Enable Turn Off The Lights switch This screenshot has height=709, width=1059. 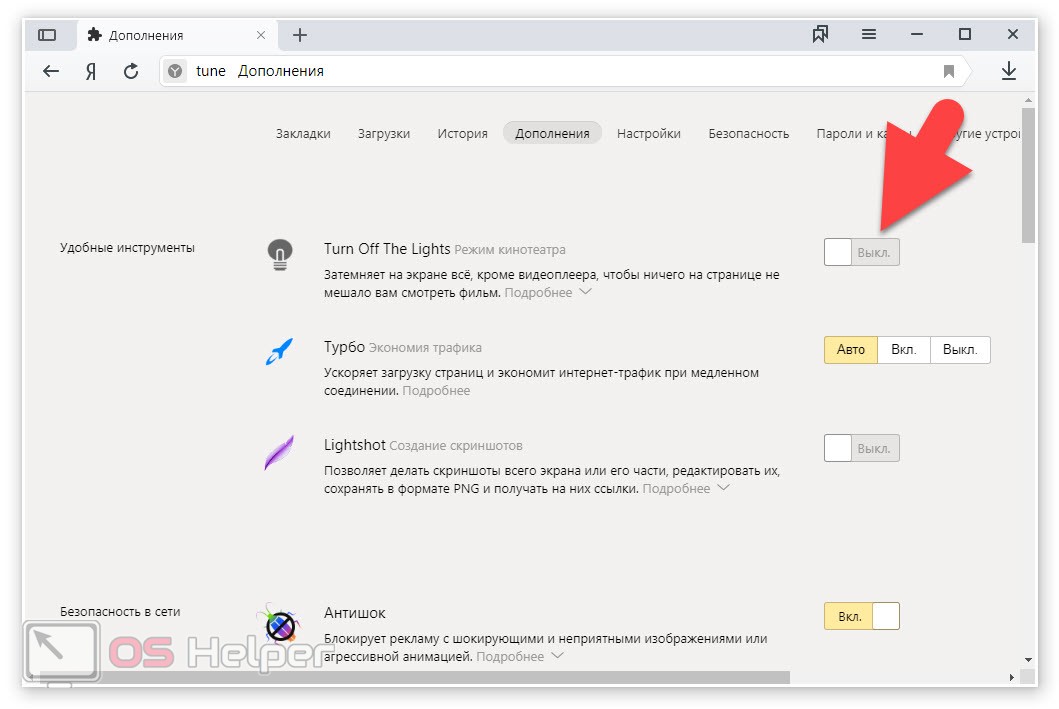[x=862, y=252]
